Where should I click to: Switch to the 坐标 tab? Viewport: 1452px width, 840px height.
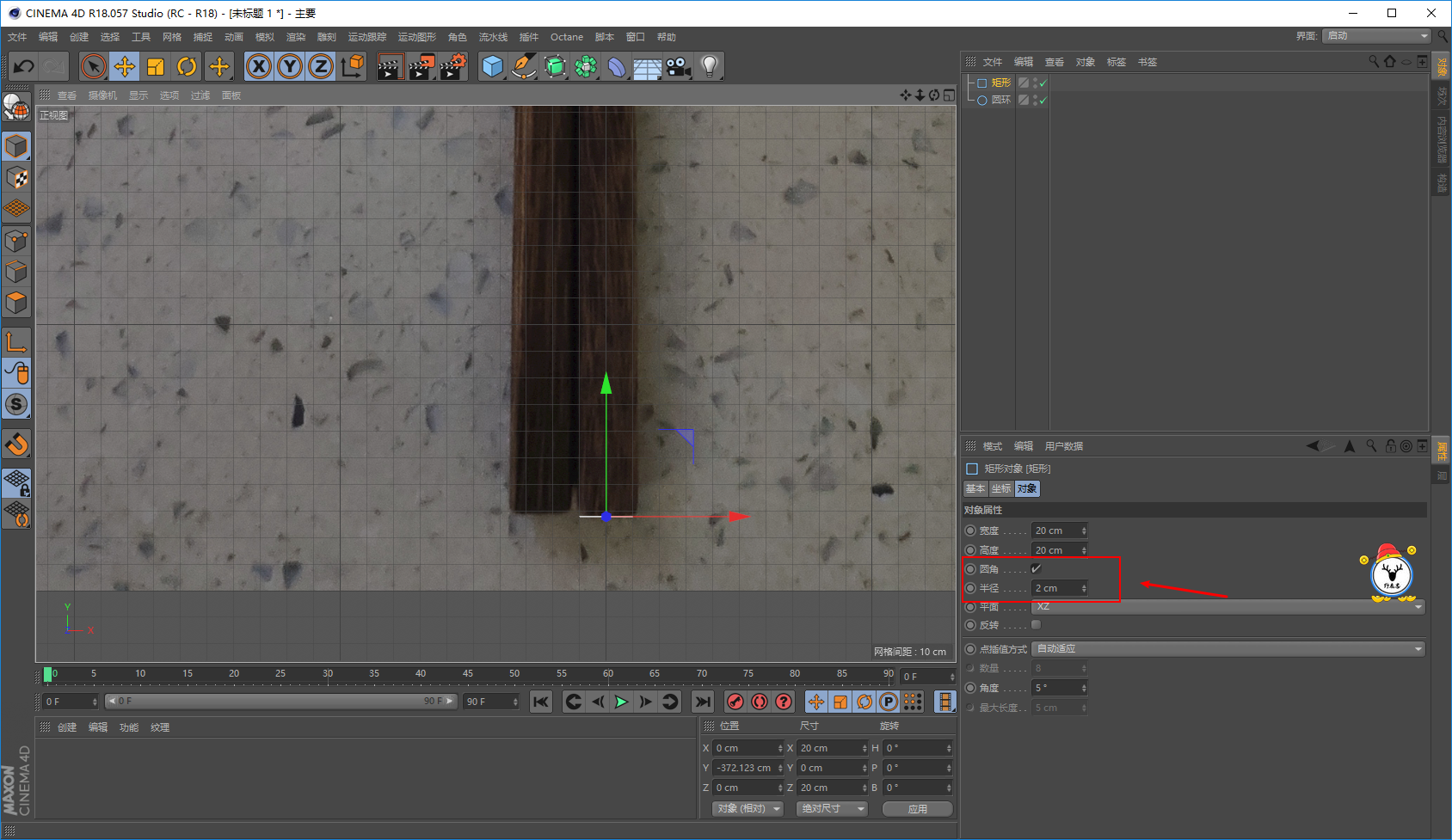(1001, 488)
